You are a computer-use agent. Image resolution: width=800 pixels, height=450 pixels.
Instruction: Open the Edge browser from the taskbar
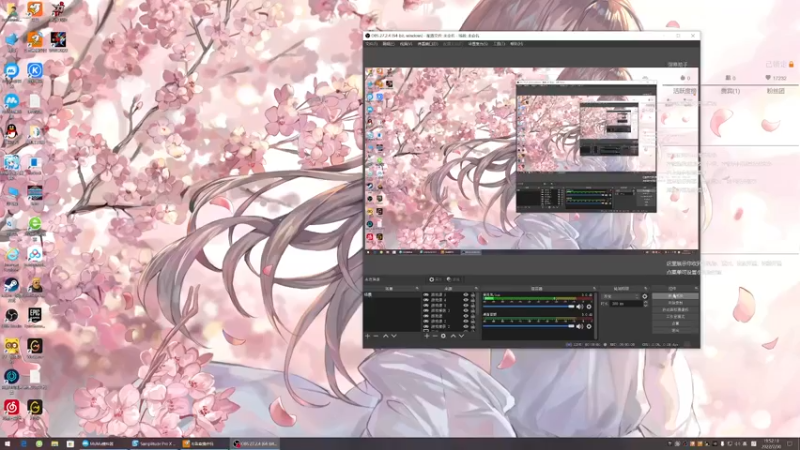[x=23, y=444]
